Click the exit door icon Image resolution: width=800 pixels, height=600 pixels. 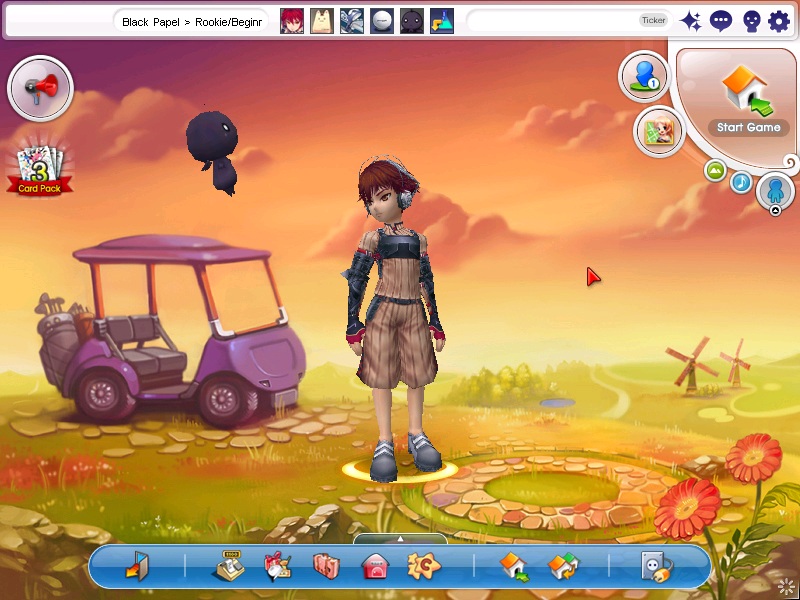[x=136, y=565]
